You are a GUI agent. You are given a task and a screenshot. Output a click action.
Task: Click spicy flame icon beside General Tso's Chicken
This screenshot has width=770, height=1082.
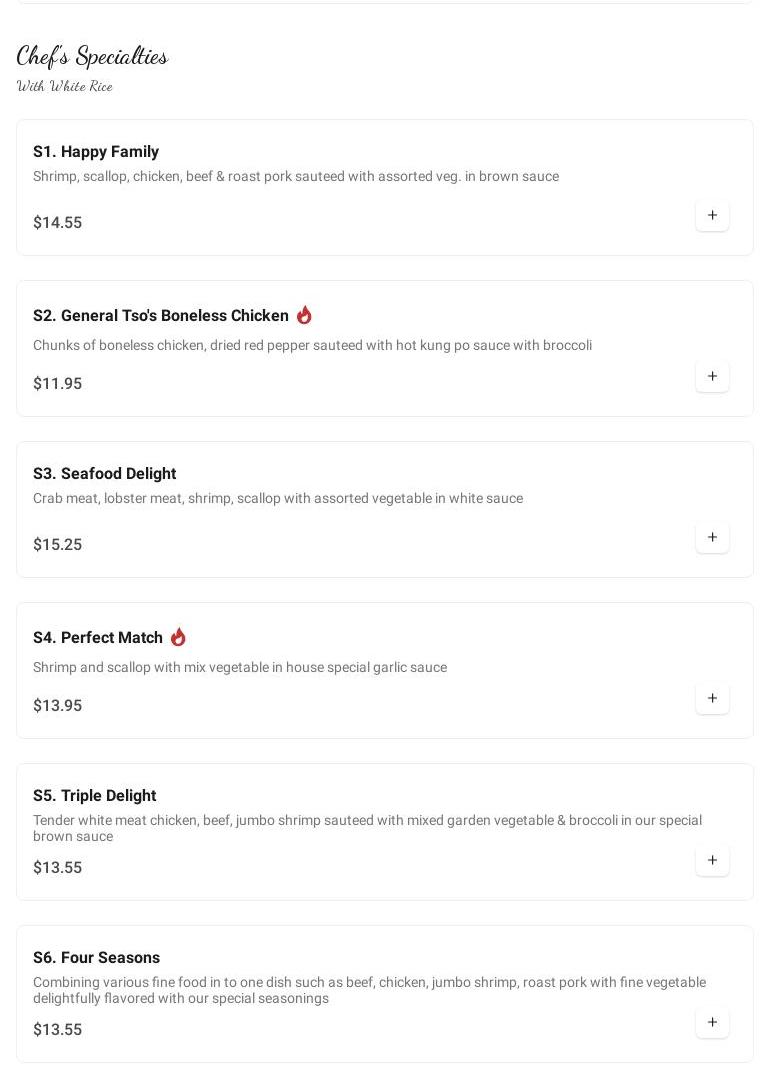[x=304, y=315]
